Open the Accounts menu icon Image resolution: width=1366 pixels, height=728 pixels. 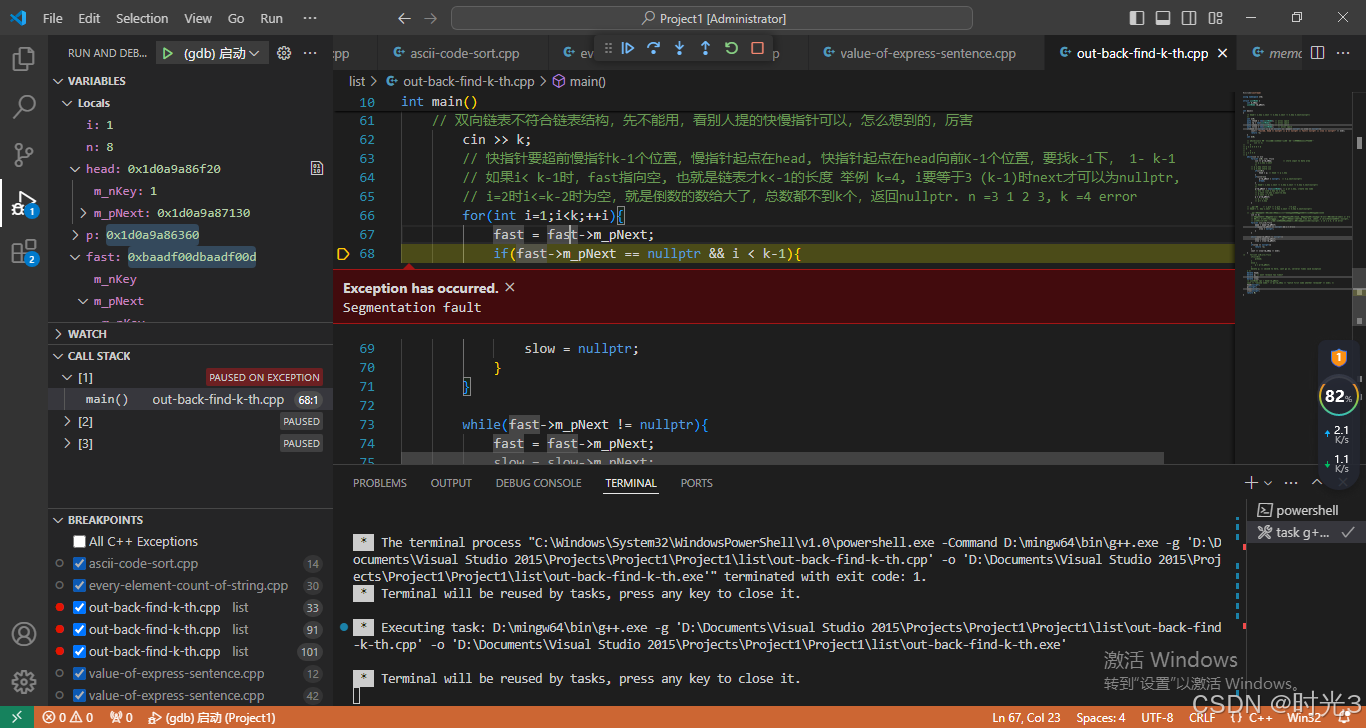pyautogui.click(x=24, y=634)
